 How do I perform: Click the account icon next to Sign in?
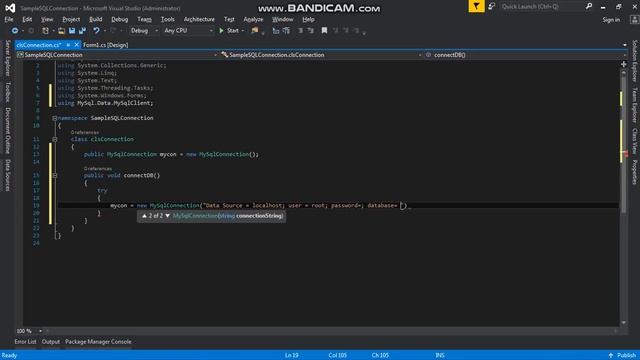click(x=634, y=19)
